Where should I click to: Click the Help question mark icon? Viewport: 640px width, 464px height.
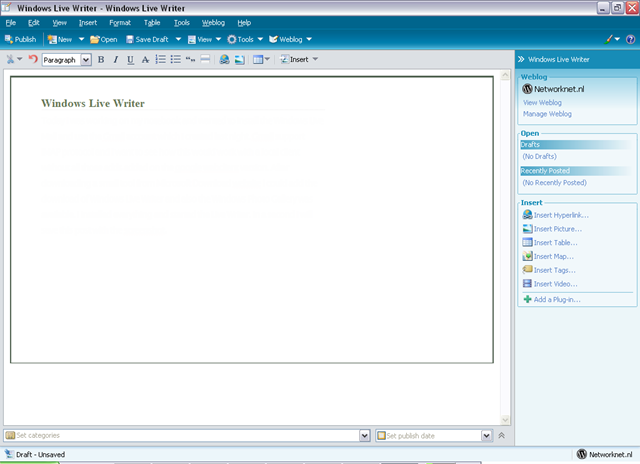[x=630, y=39]
